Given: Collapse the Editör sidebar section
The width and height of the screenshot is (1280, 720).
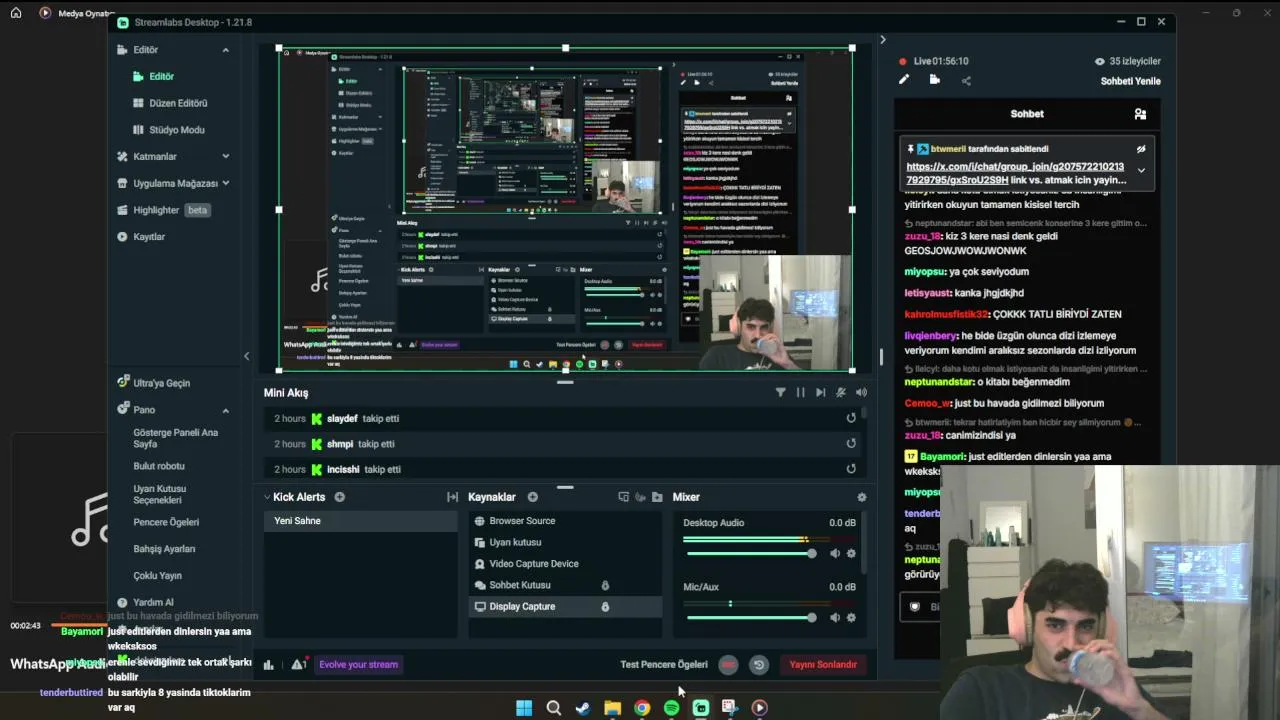Looking at the screenshot, I should [225, 50].
